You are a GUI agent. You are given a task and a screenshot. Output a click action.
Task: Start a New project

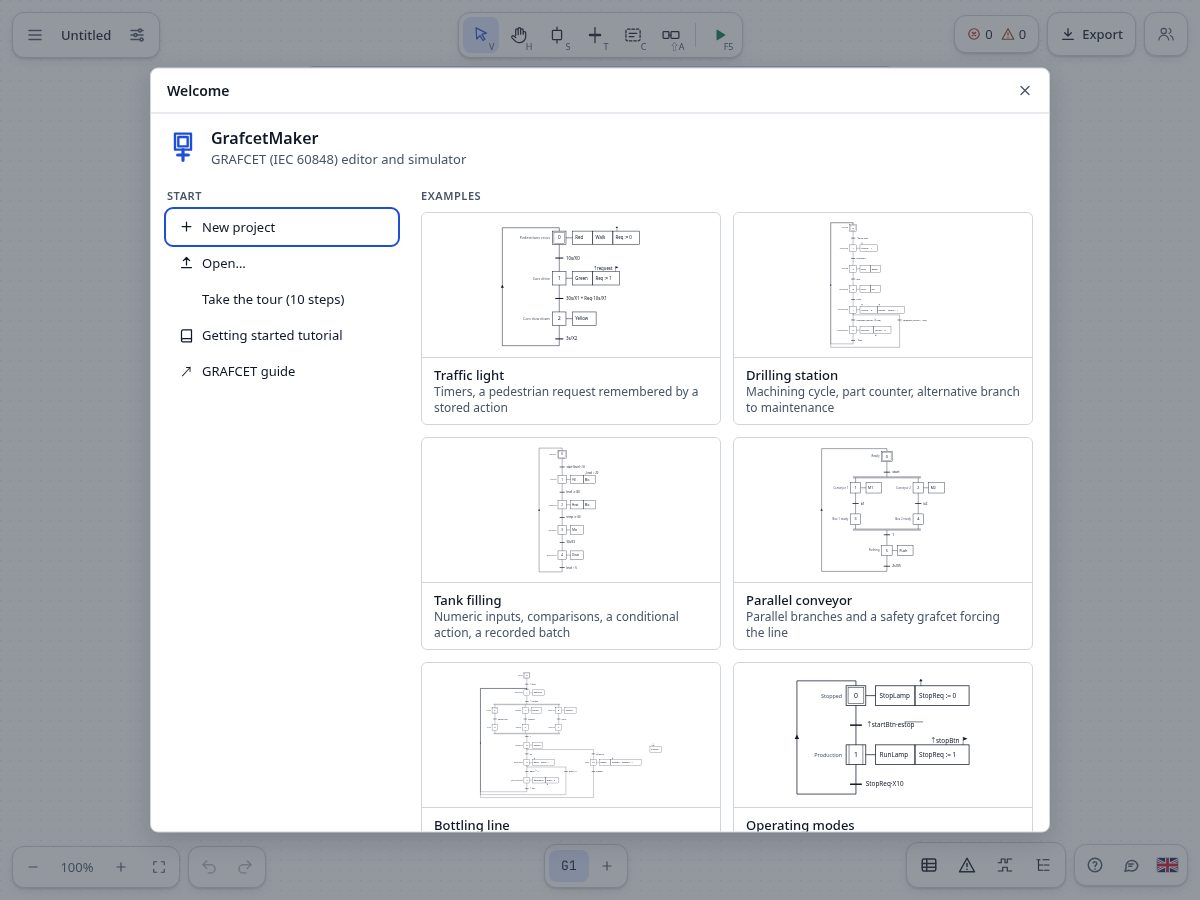[282, 227]
